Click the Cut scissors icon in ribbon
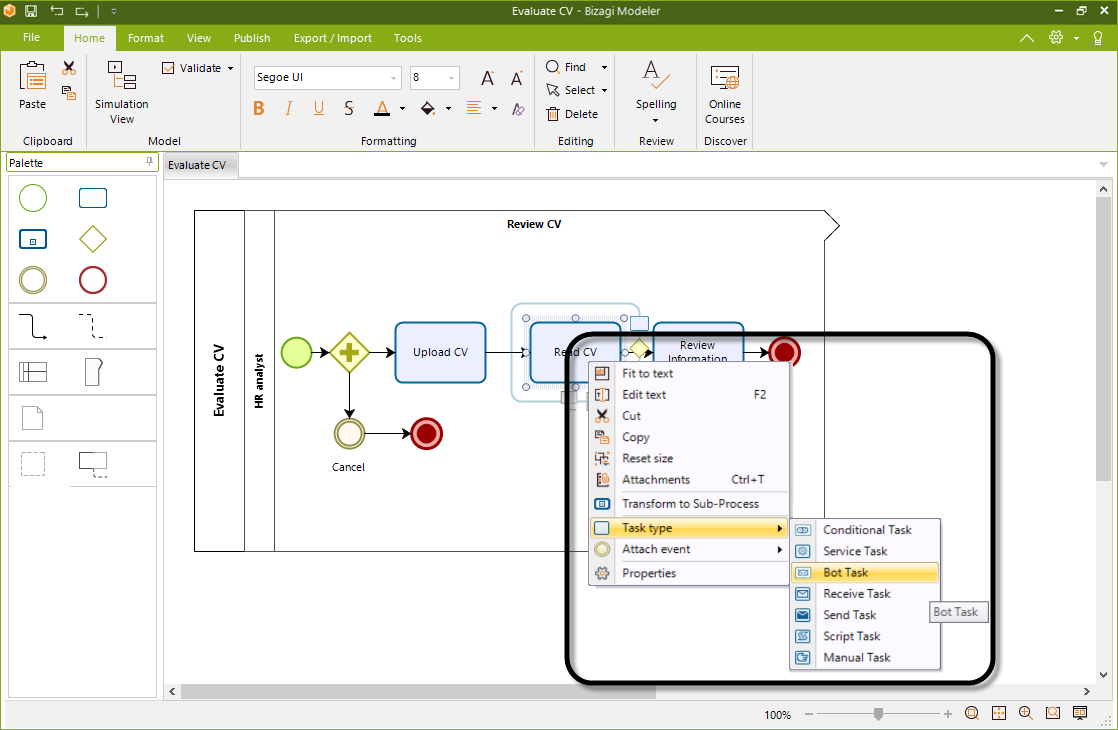 (x=69, y=68)
